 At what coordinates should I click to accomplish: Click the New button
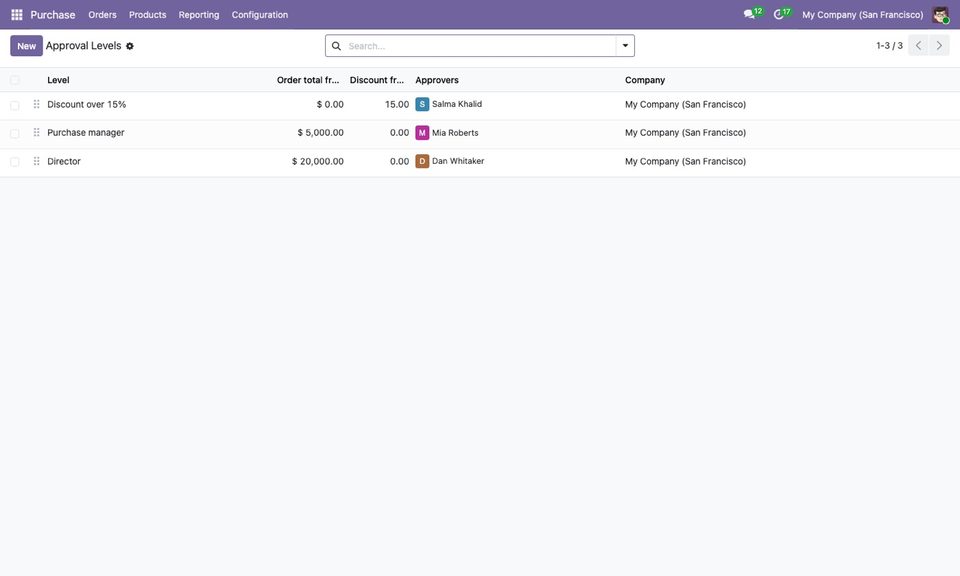(26, 46)
